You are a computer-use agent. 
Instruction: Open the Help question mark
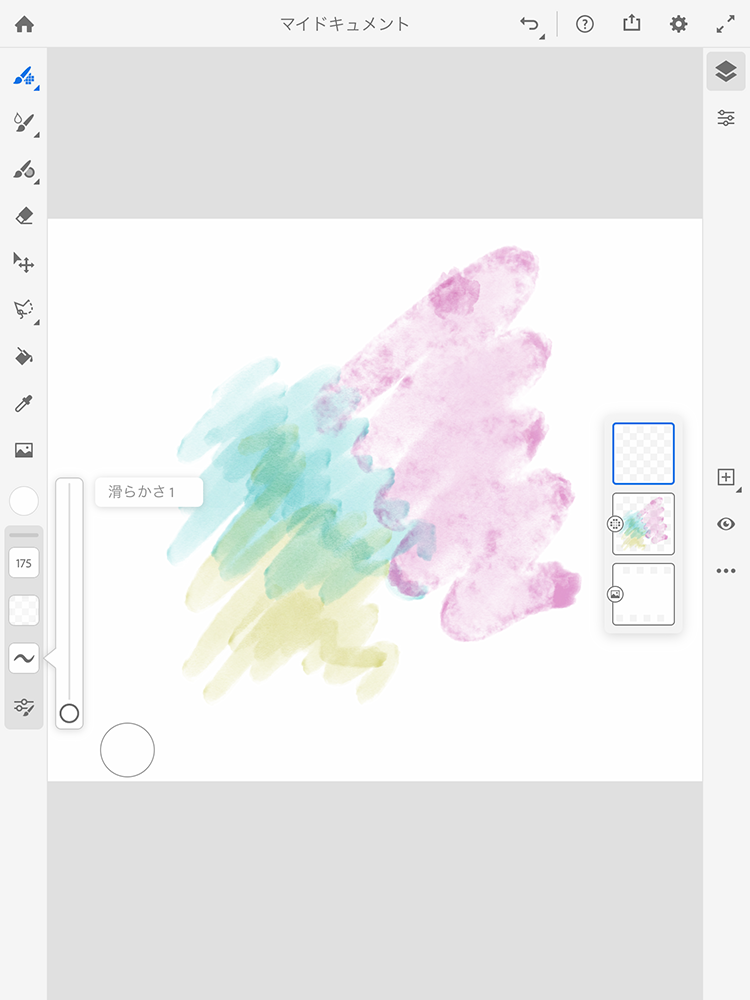585,24
